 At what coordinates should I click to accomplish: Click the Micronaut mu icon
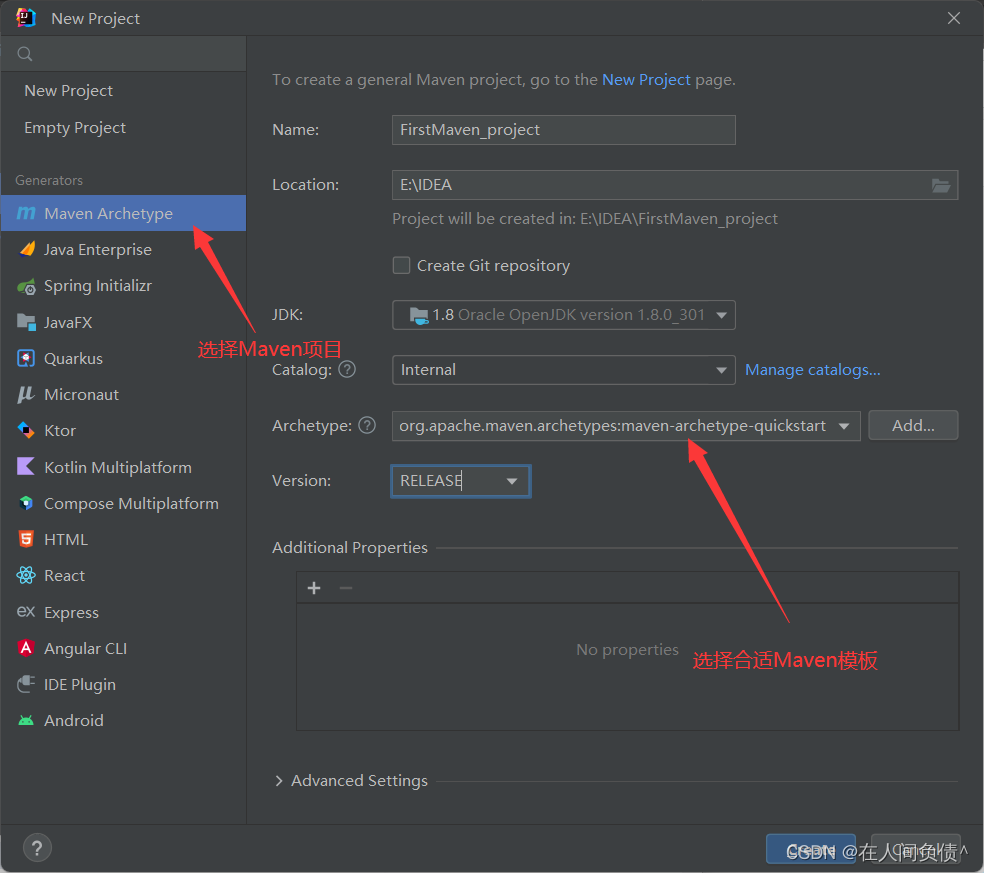coord(25,394)
